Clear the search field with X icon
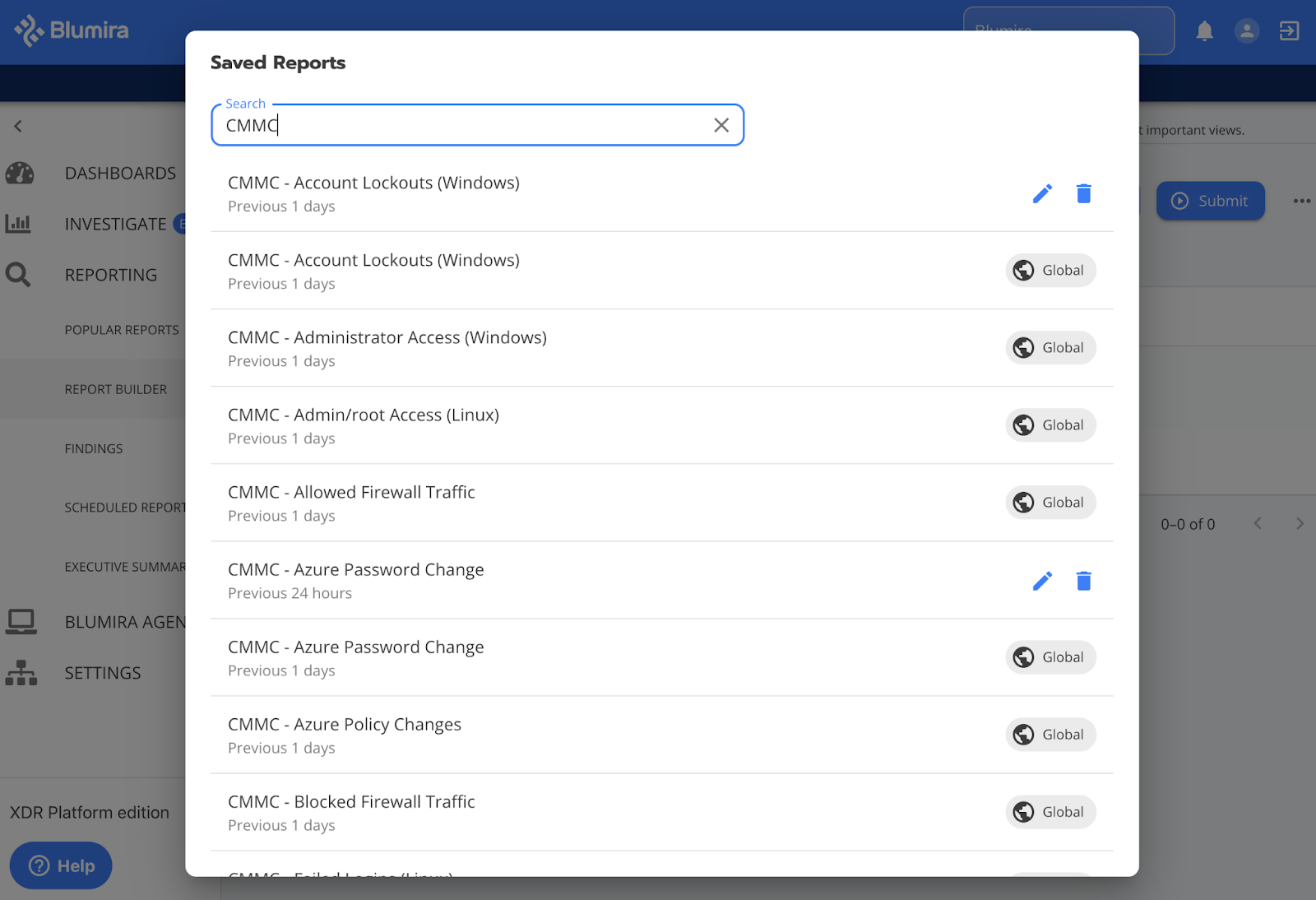 (x=721, y=125)
